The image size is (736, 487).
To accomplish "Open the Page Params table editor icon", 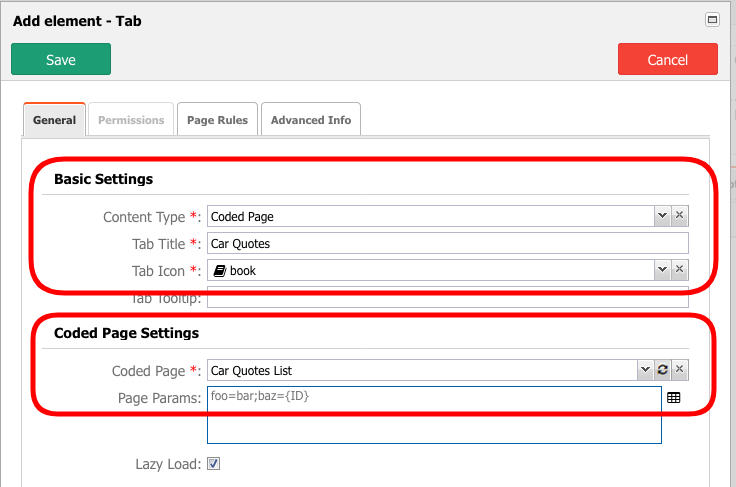I will tap(673, 397).
